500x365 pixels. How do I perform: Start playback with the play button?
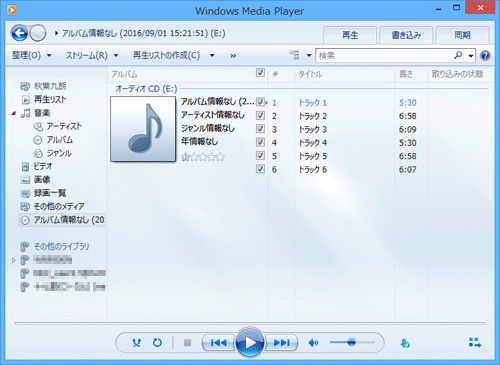point(250,342)
